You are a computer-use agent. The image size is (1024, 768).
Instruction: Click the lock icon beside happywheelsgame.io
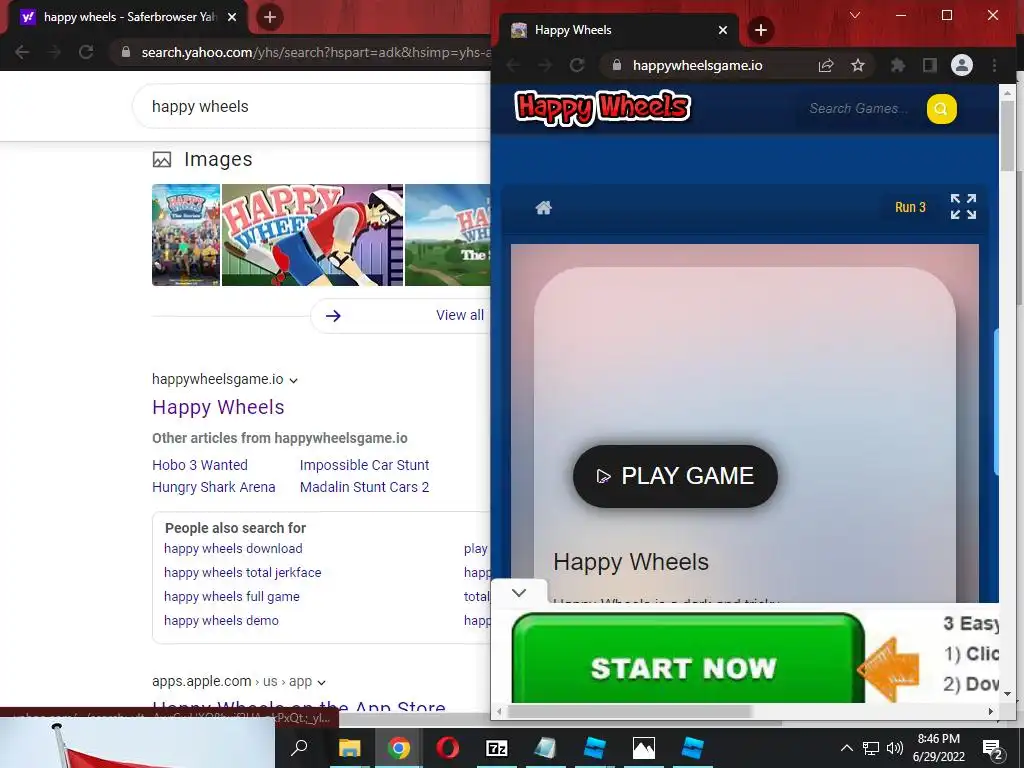tap(616, 65)
